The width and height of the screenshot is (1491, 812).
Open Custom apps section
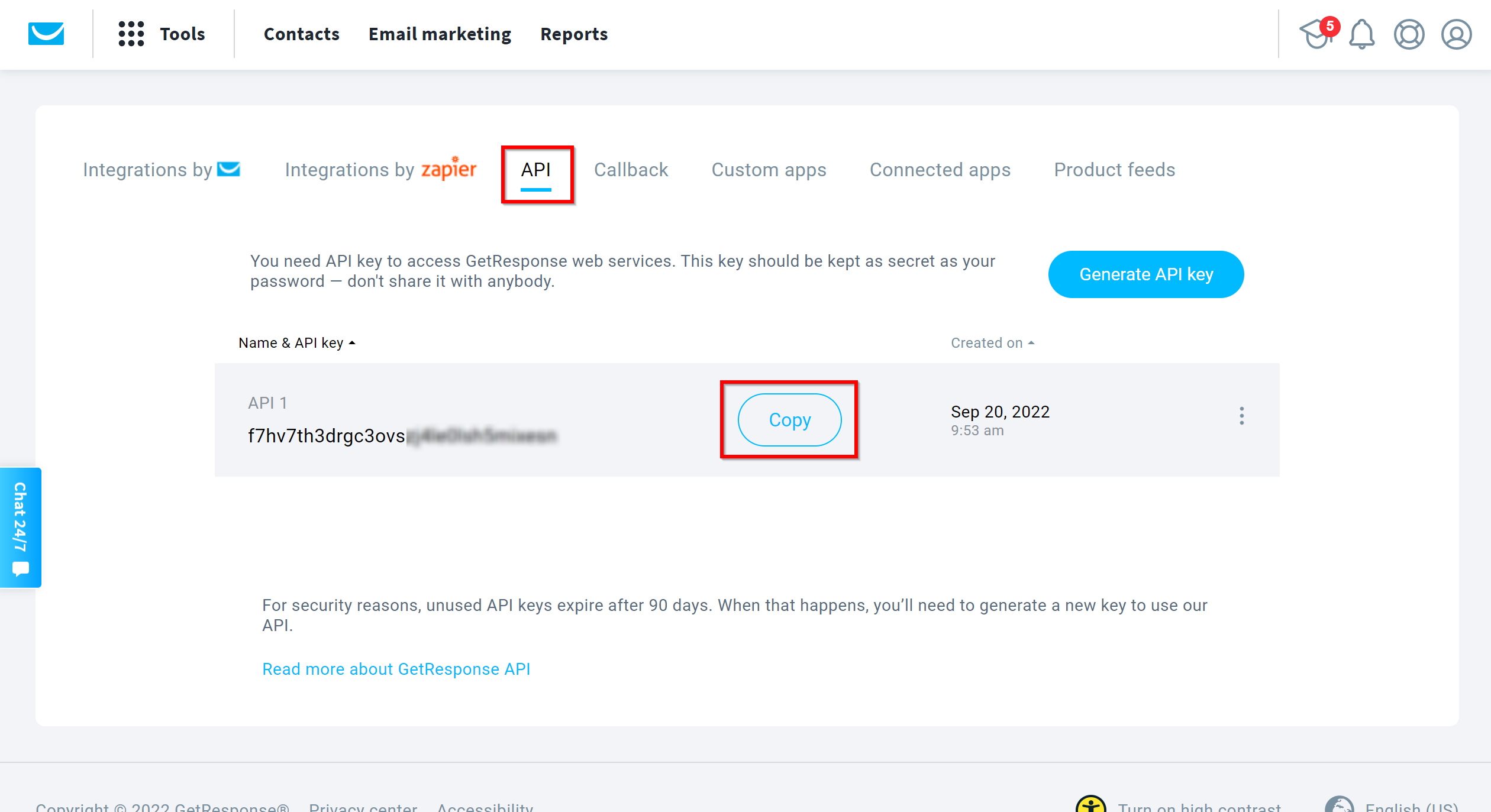tap(768, 169)
